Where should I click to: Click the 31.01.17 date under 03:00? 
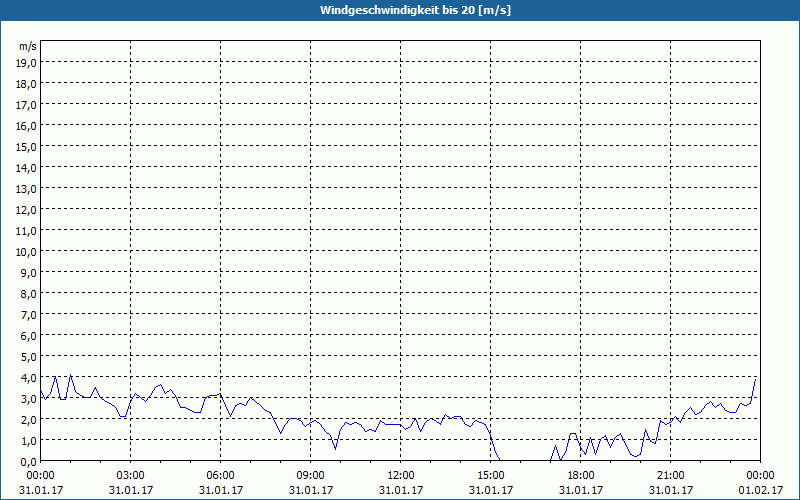point(131,490)
